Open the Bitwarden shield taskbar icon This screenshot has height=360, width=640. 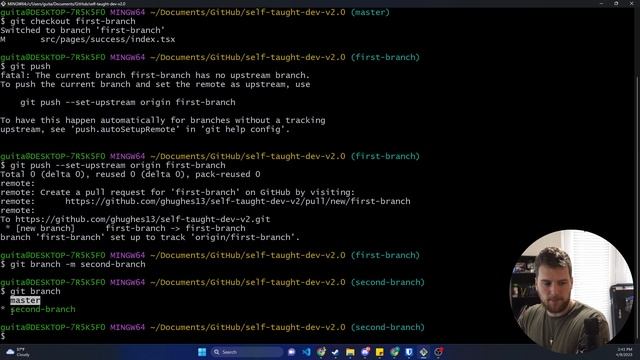click(x=409, y=352)
